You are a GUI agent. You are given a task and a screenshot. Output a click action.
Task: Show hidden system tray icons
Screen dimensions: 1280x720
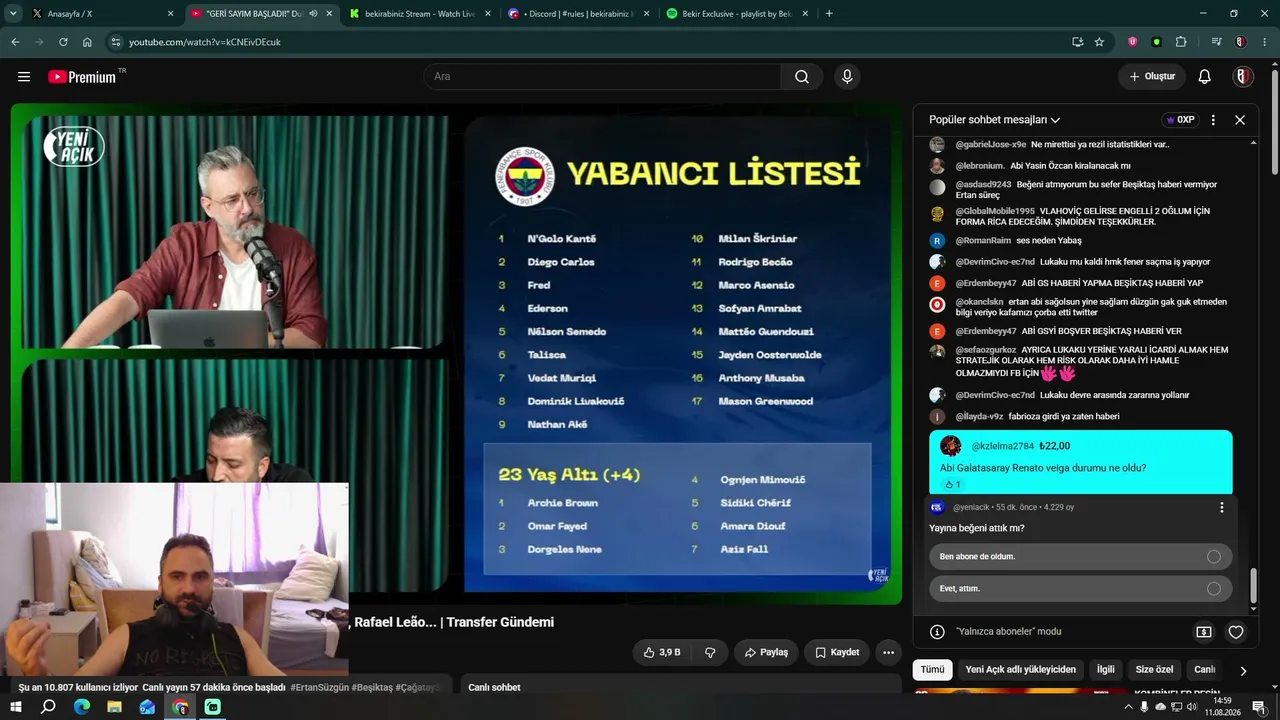pos(1129,707)
